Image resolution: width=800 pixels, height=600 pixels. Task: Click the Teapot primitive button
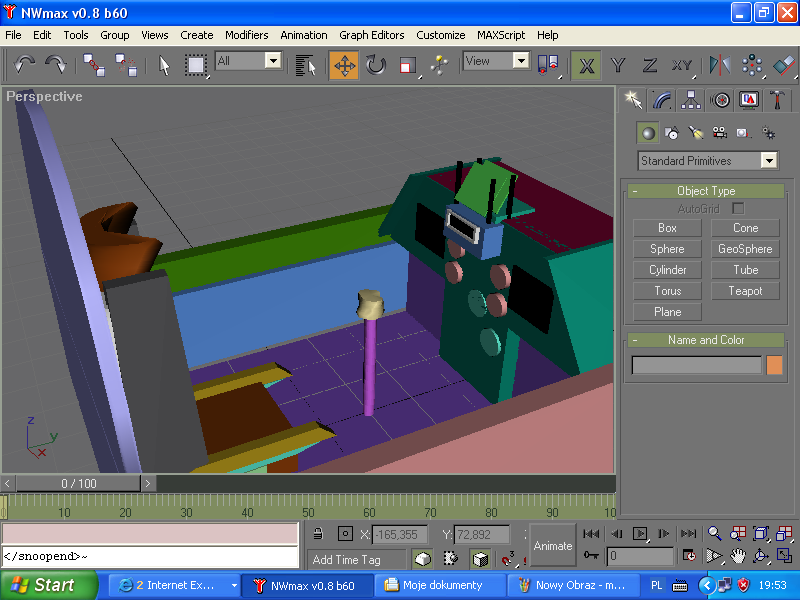point(745,291)
